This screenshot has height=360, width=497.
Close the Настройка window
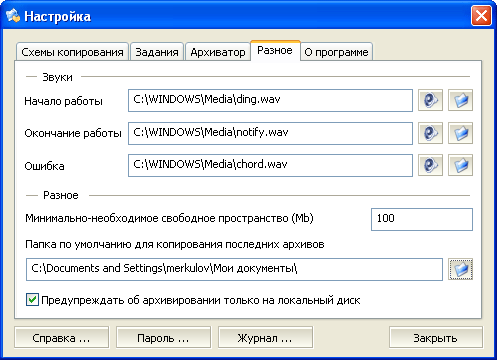point(481,16)
